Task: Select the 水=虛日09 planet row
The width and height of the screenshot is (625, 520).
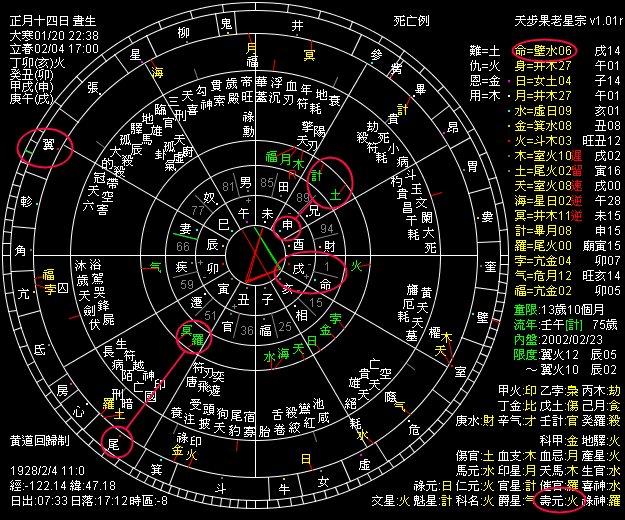Action: tap(543, 111)
